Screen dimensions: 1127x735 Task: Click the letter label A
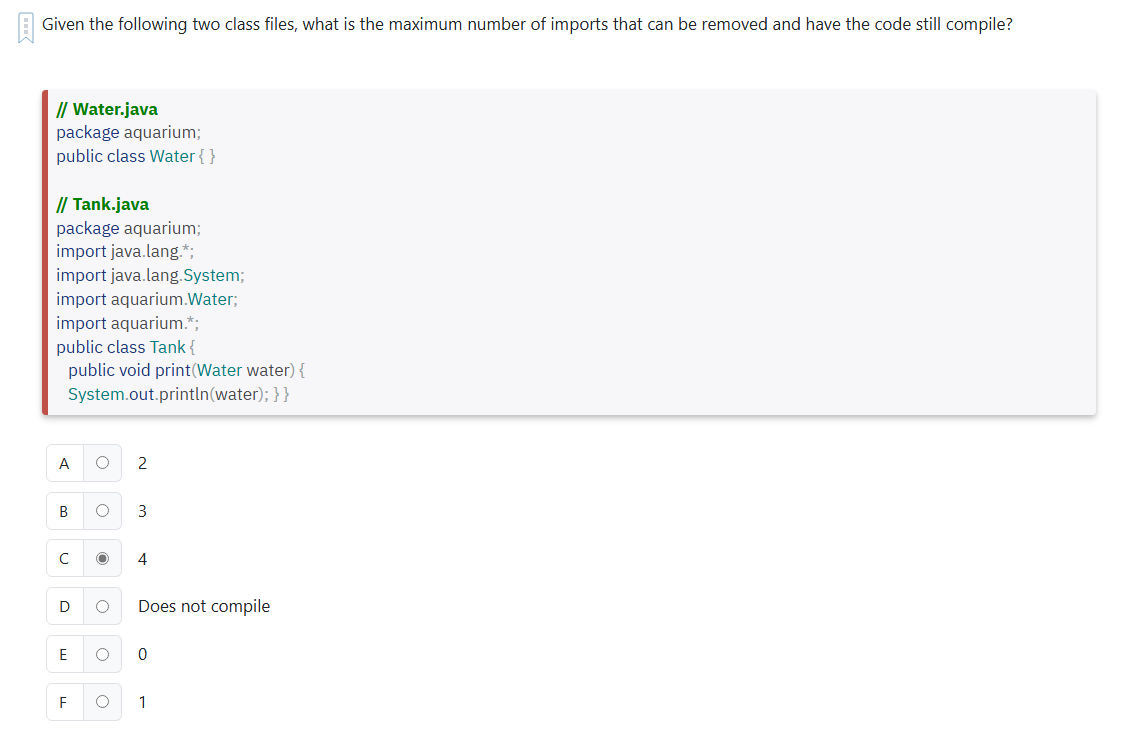[x=64, y=463]
